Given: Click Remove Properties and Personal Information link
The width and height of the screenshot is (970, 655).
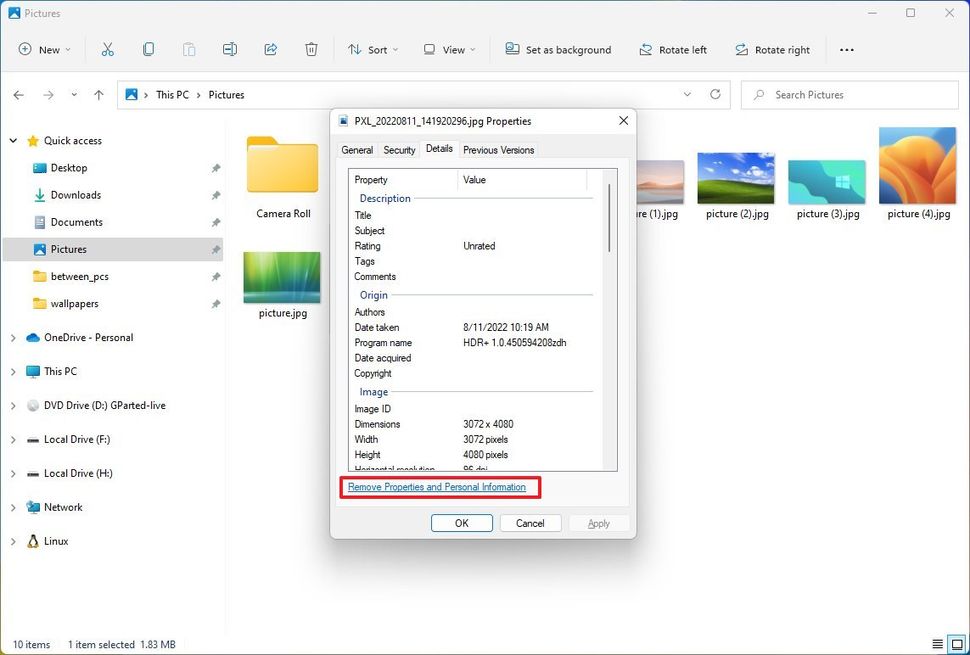Looking at the screenshot, I should click(x=437, y=487).
